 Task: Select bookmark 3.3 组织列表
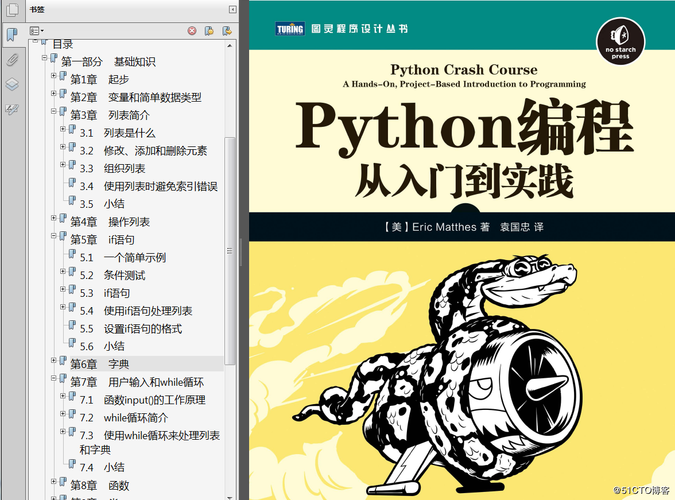(112, 168)
